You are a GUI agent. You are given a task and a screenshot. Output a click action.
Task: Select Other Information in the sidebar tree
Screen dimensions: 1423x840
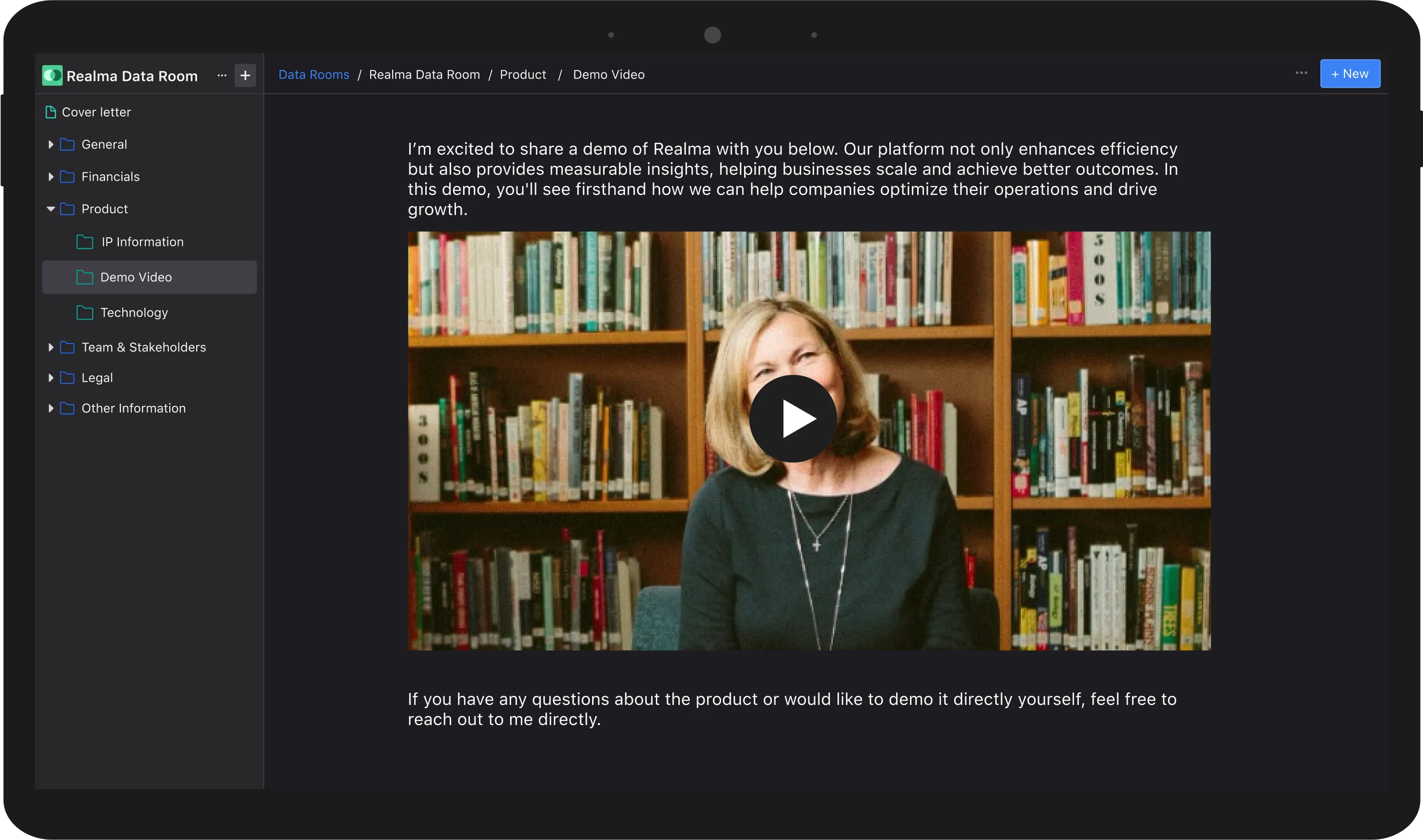pos(133,408)
